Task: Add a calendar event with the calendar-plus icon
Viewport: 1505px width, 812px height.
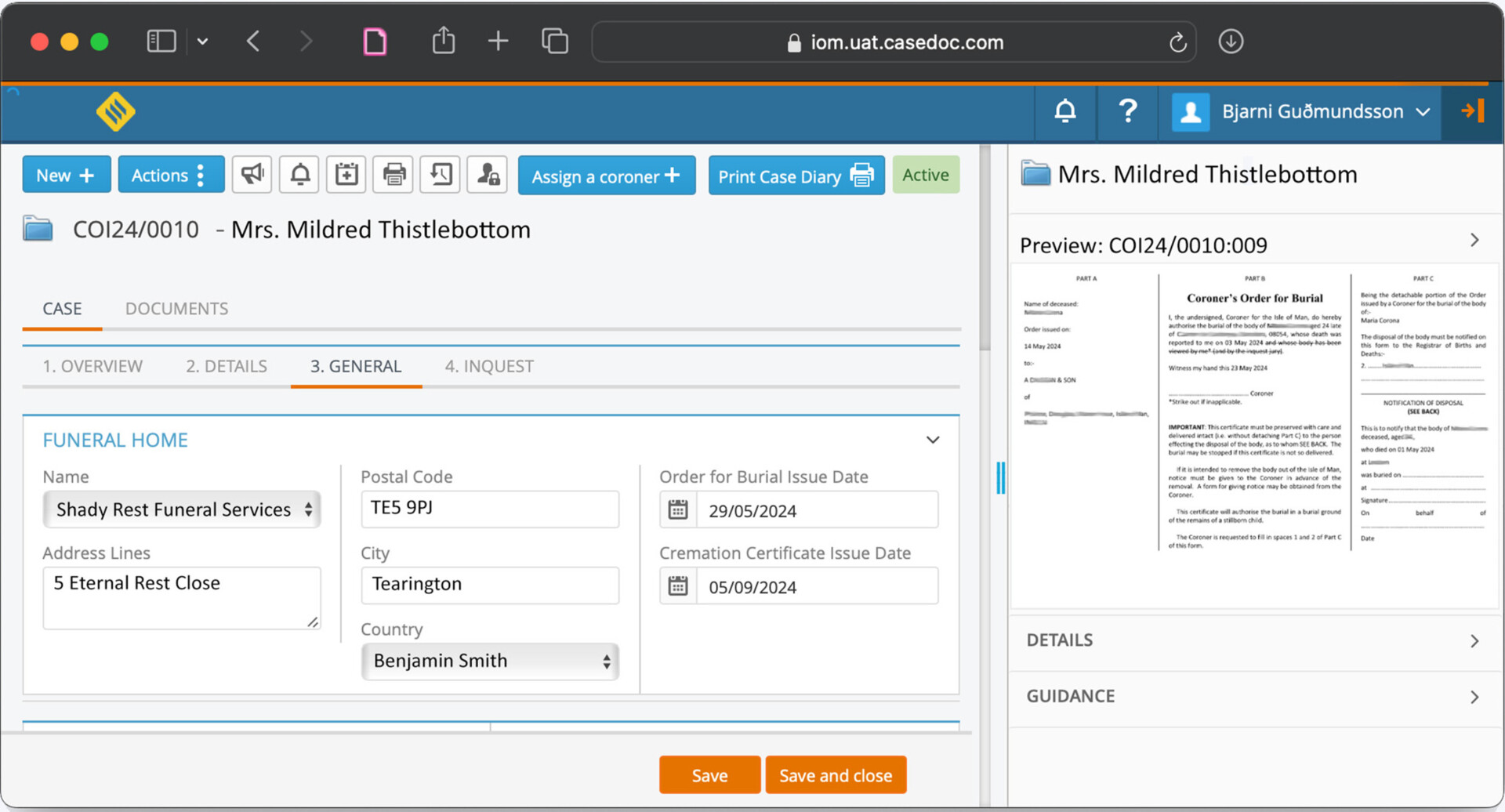Action: click(346, 175)
